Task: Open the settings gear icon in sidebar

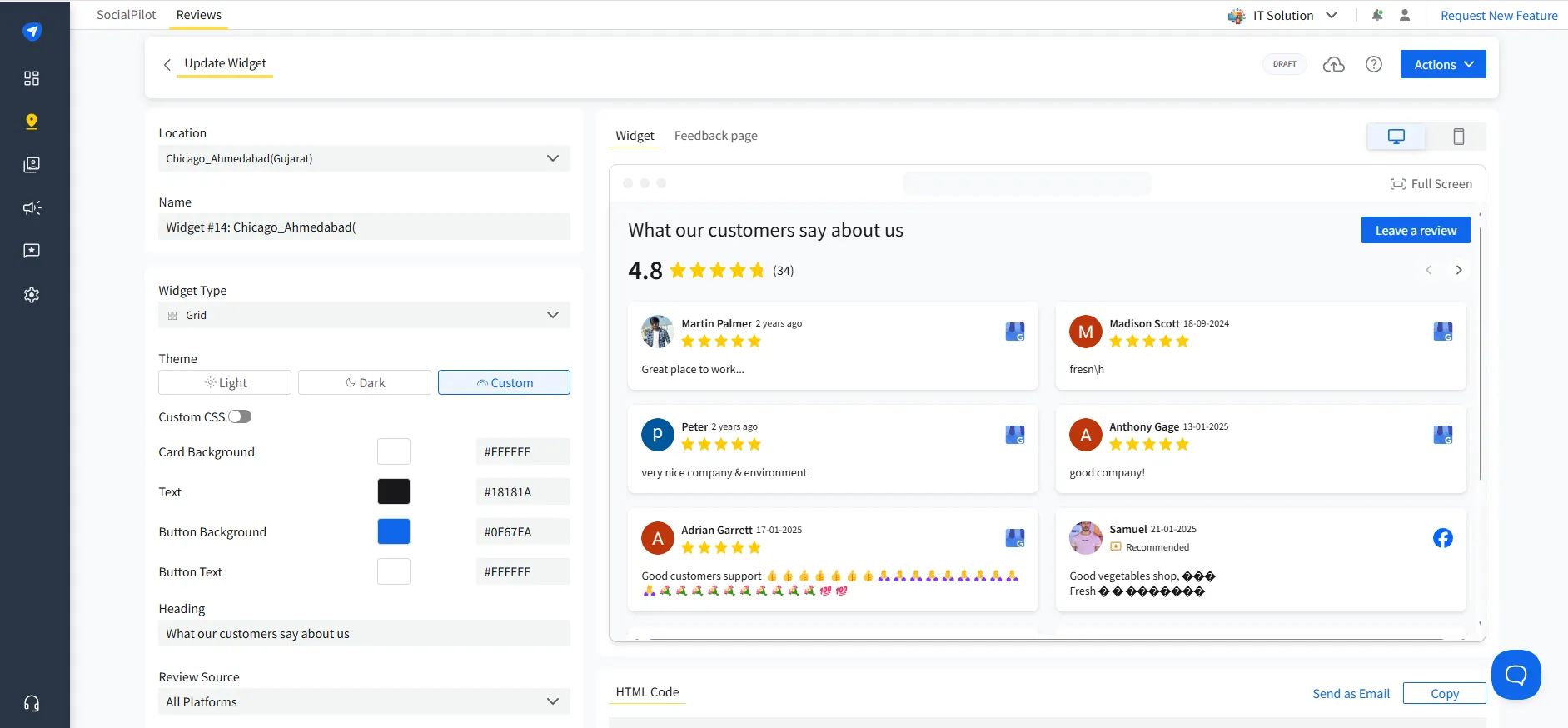Action: coord(32,295)
